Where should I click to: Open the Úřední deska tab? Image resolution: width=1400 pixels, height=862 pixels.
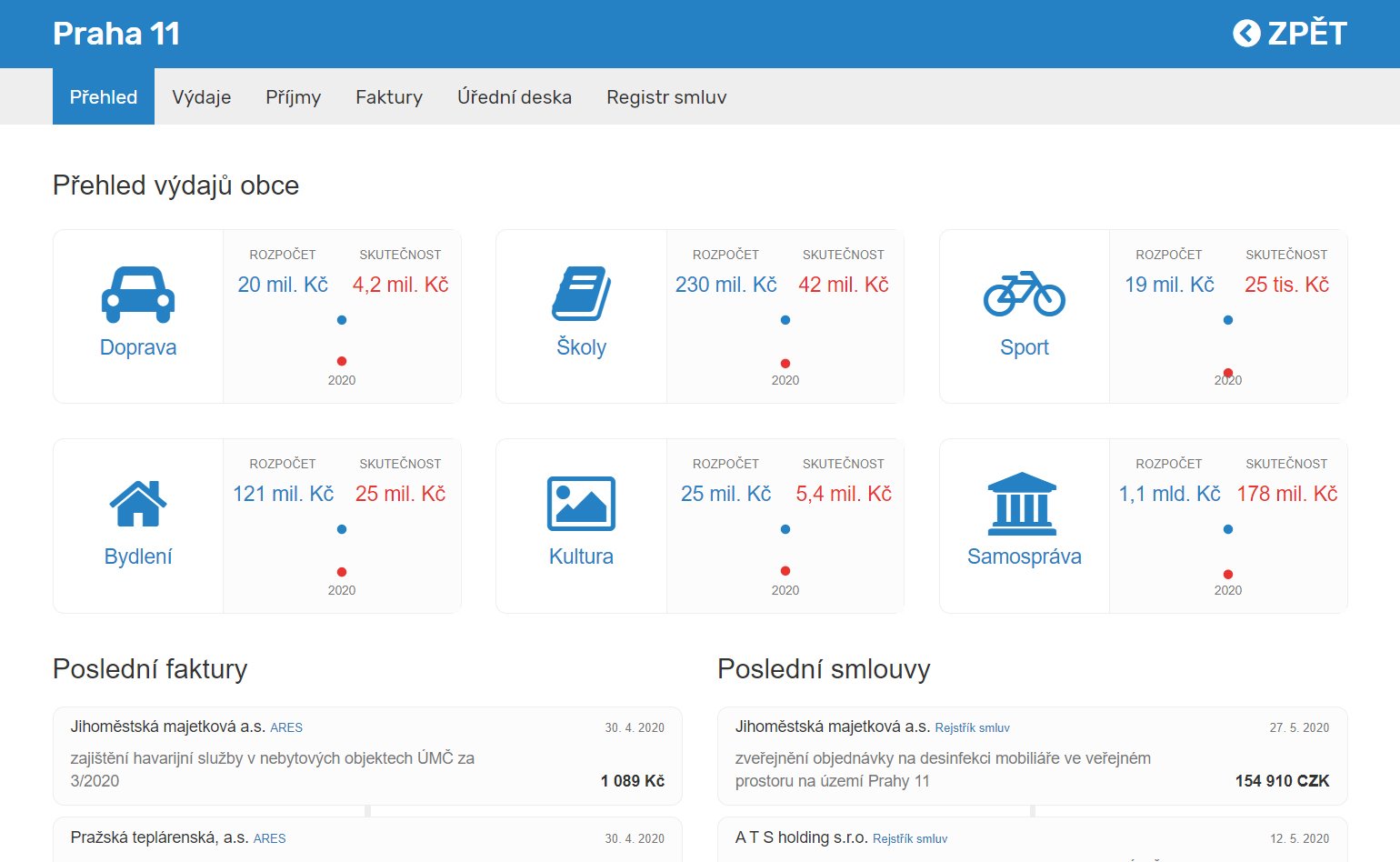pyautogui.click(x=515, y=97)
